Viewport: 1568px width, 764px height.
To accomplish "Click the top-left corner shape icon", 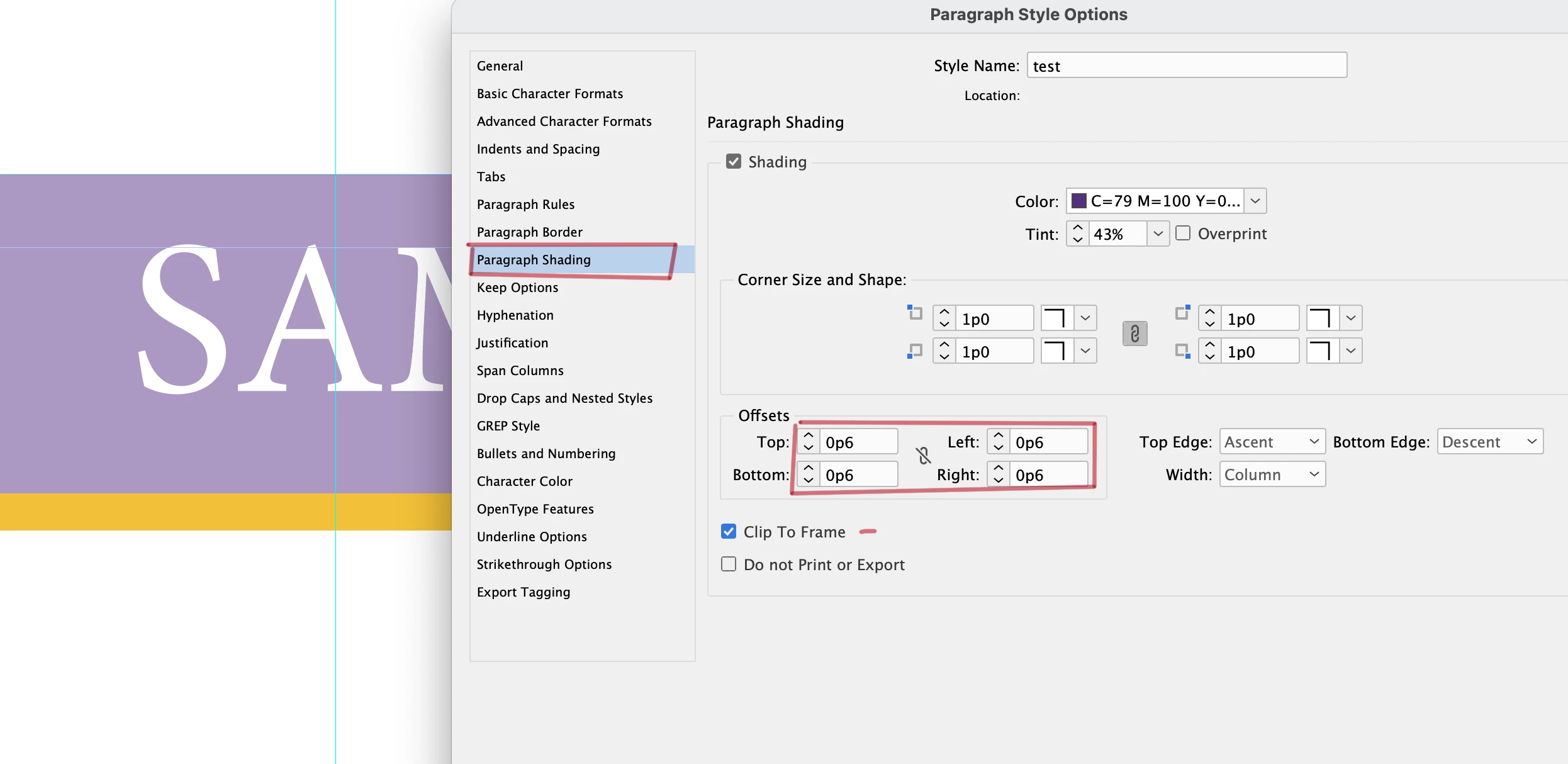I will 1056,318.
